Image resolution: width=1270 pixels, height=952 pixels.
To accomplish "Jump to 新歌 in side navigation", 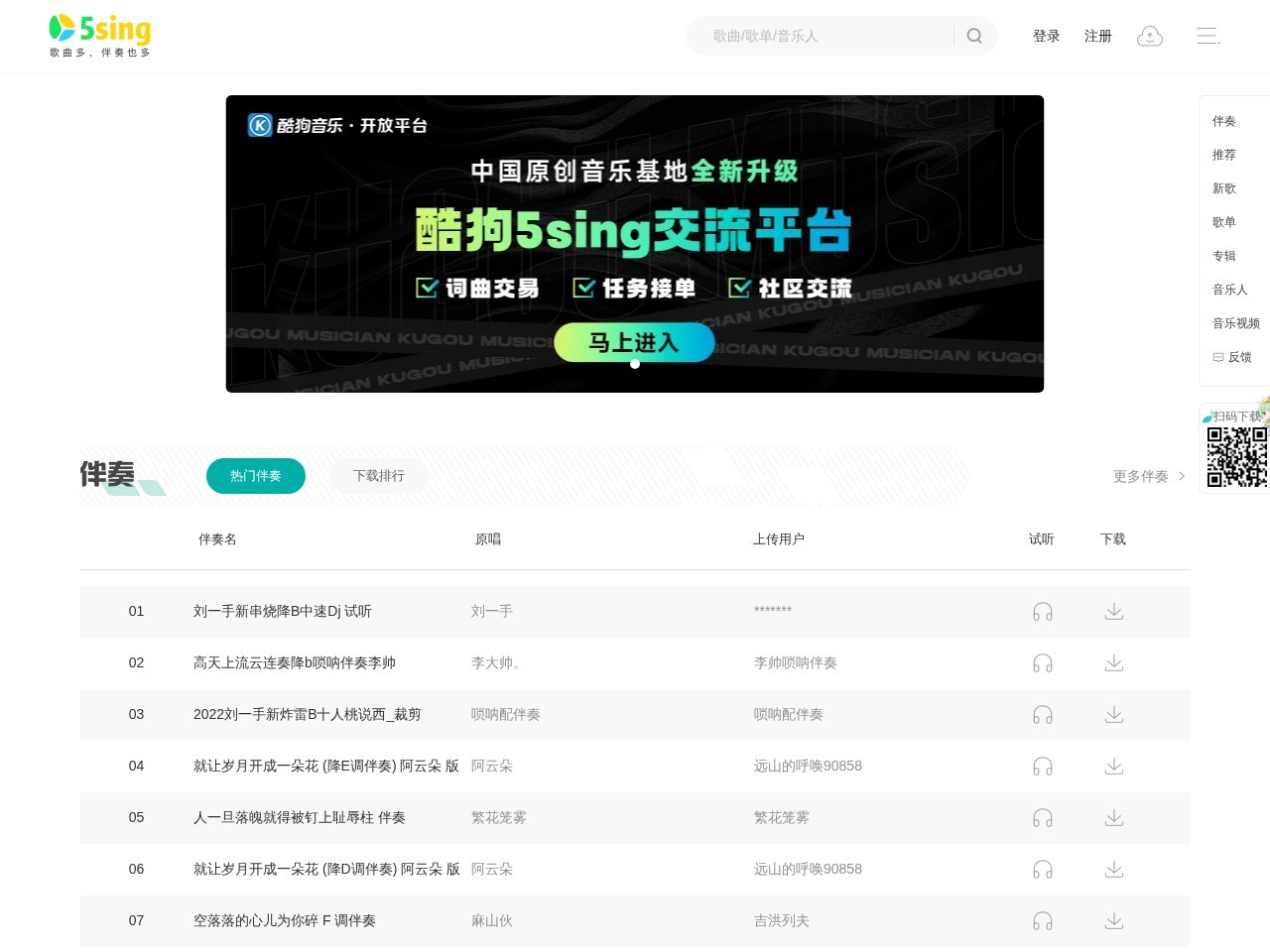I will (1224, 188).
